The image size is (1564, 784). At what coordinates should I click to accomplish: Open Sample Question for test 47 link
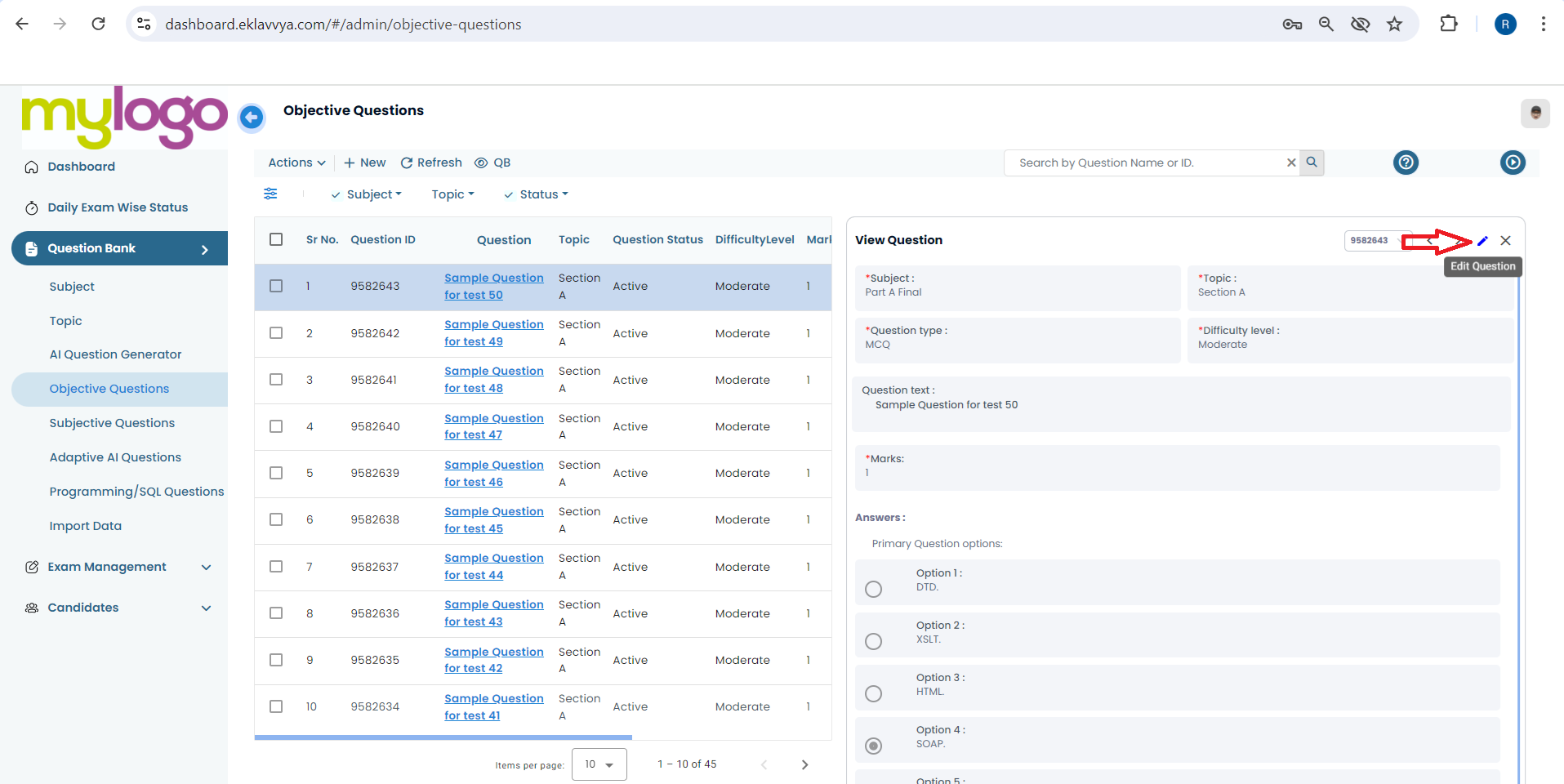(x=494, y=426)
